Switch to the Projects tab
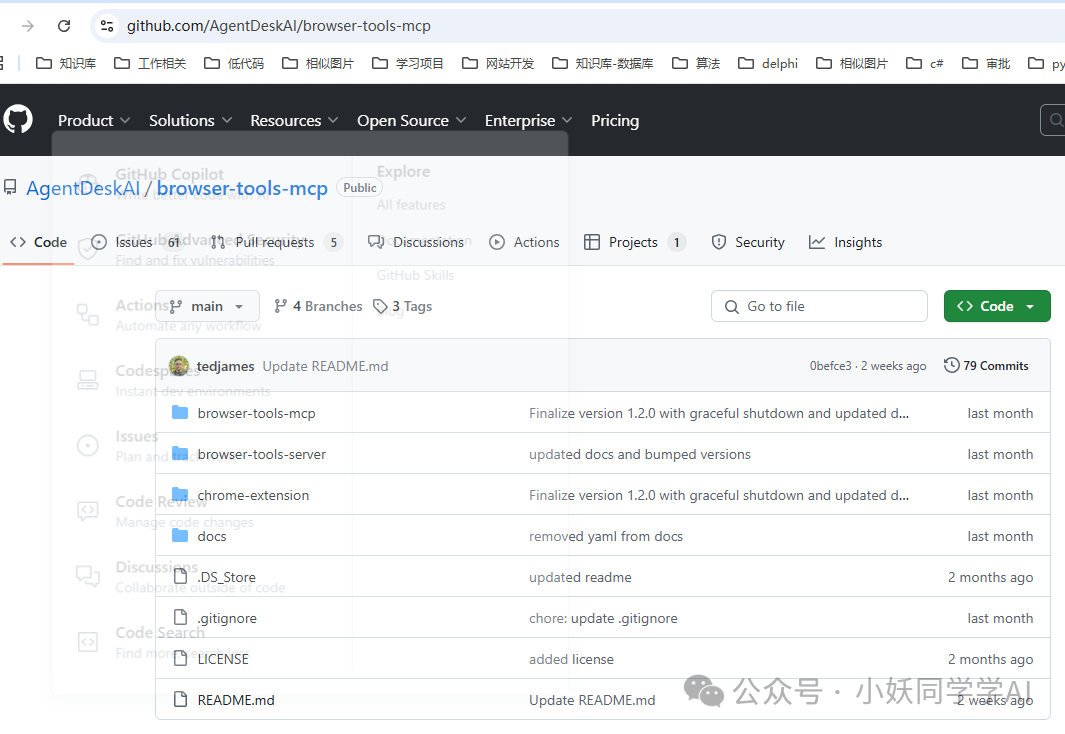The width and height of the screenshot is (1065, 734). [x=634, y=242]
